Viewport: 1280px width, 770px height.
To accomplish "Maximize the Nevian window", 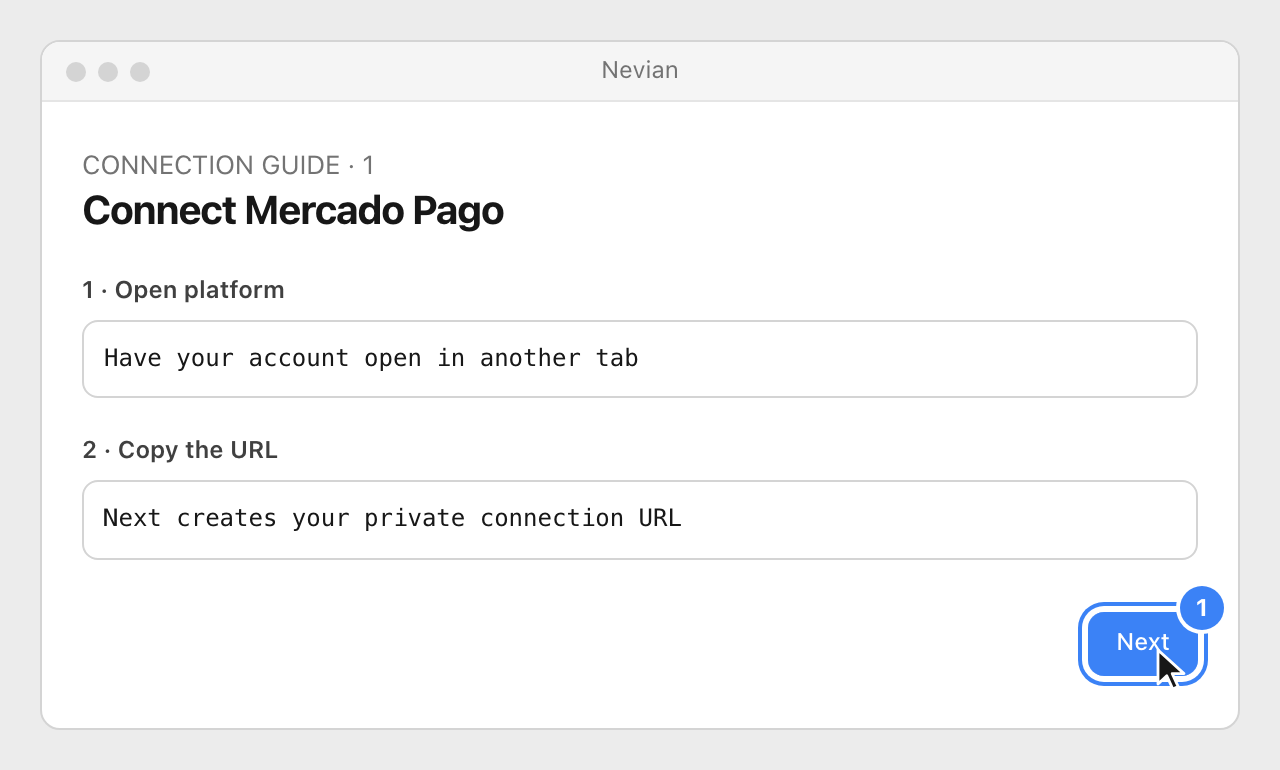I will (140, 72).
